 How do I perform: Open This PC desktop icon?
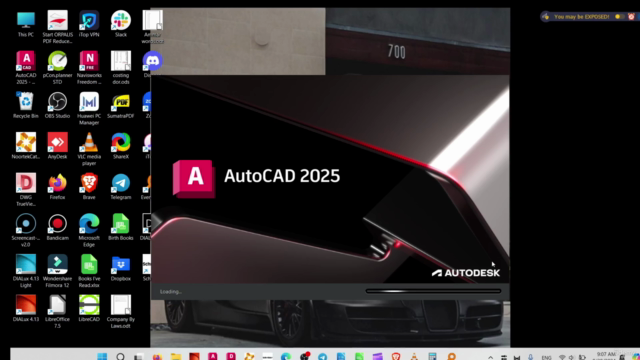[x=26, y=24]
